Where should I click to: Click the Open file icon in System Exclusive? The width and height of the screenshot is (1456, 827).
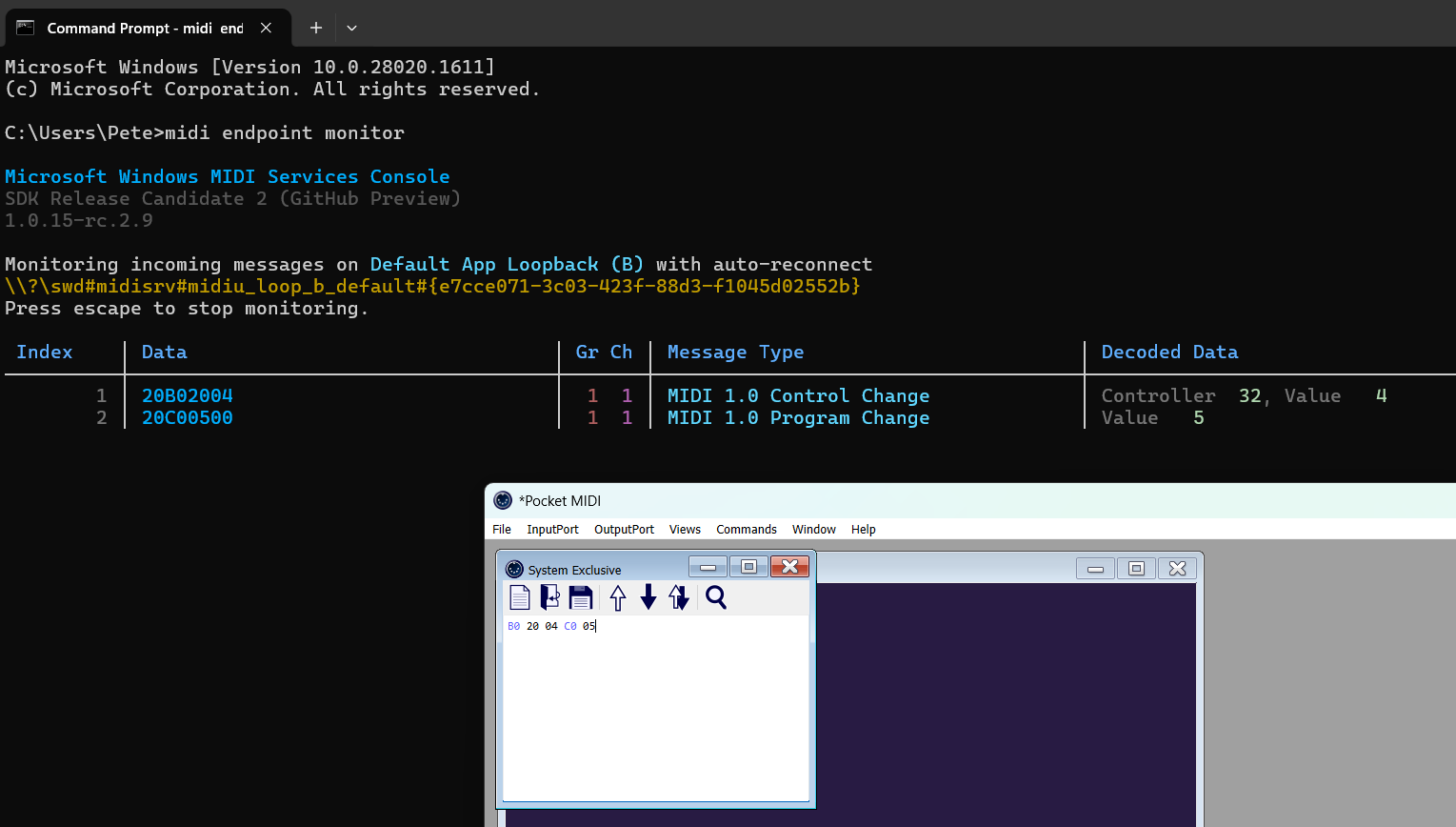(549, 597)
